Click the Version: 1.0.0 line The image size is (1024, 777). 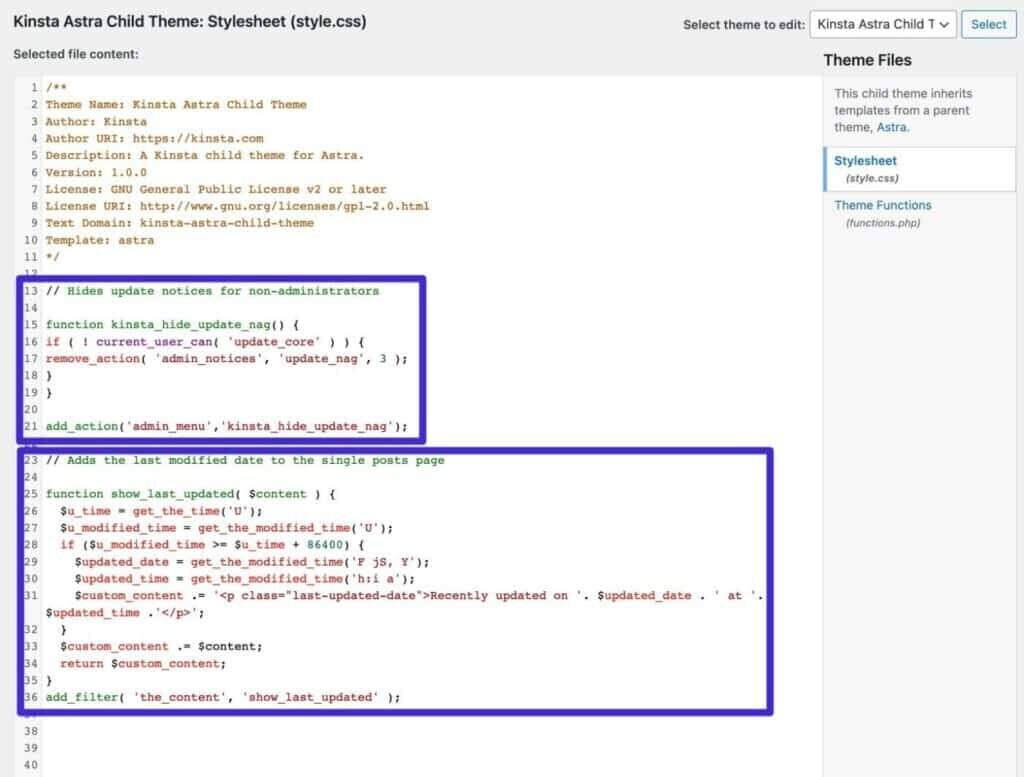[x=96, y=172]
